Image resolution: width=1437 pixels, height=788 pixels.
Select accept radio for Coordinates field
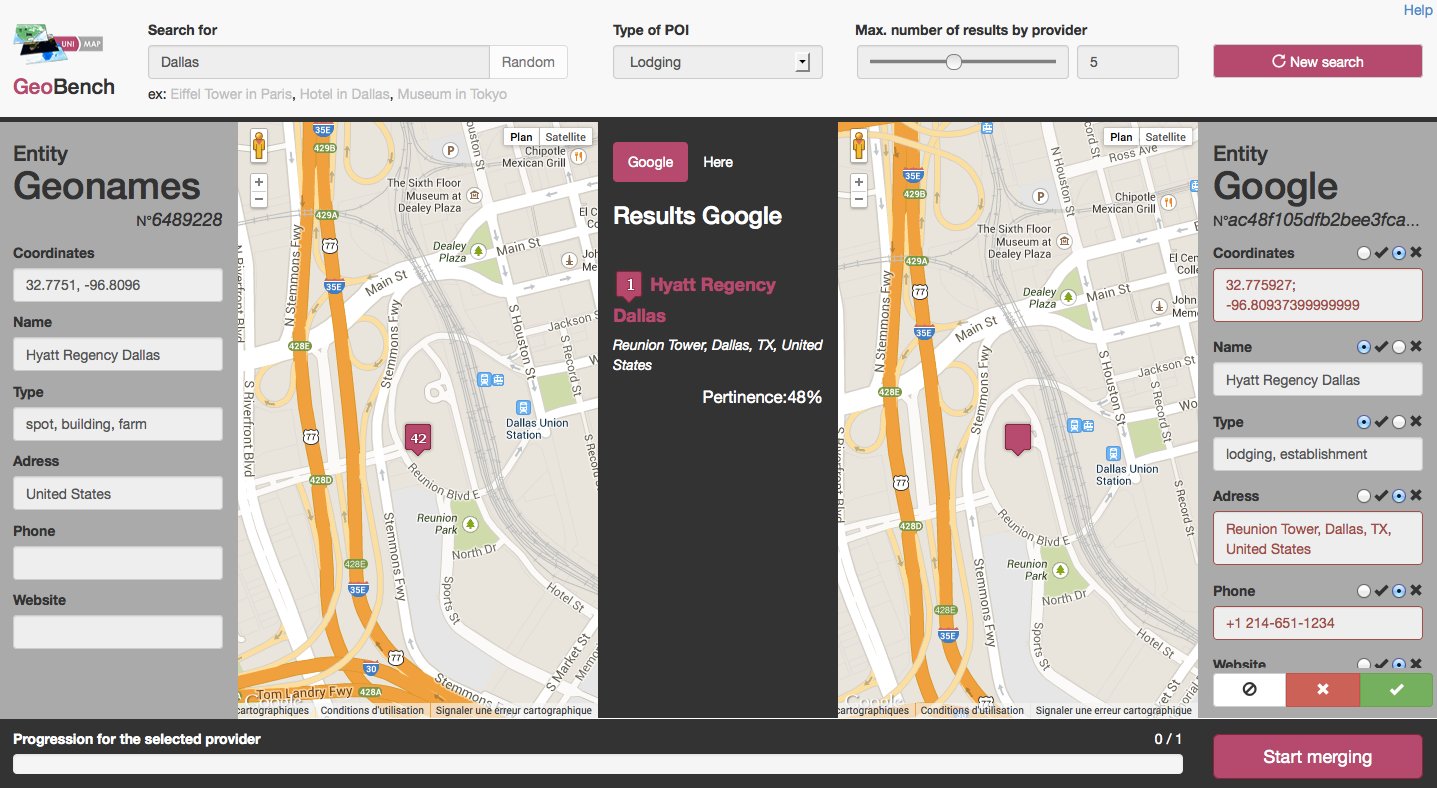1364,254
